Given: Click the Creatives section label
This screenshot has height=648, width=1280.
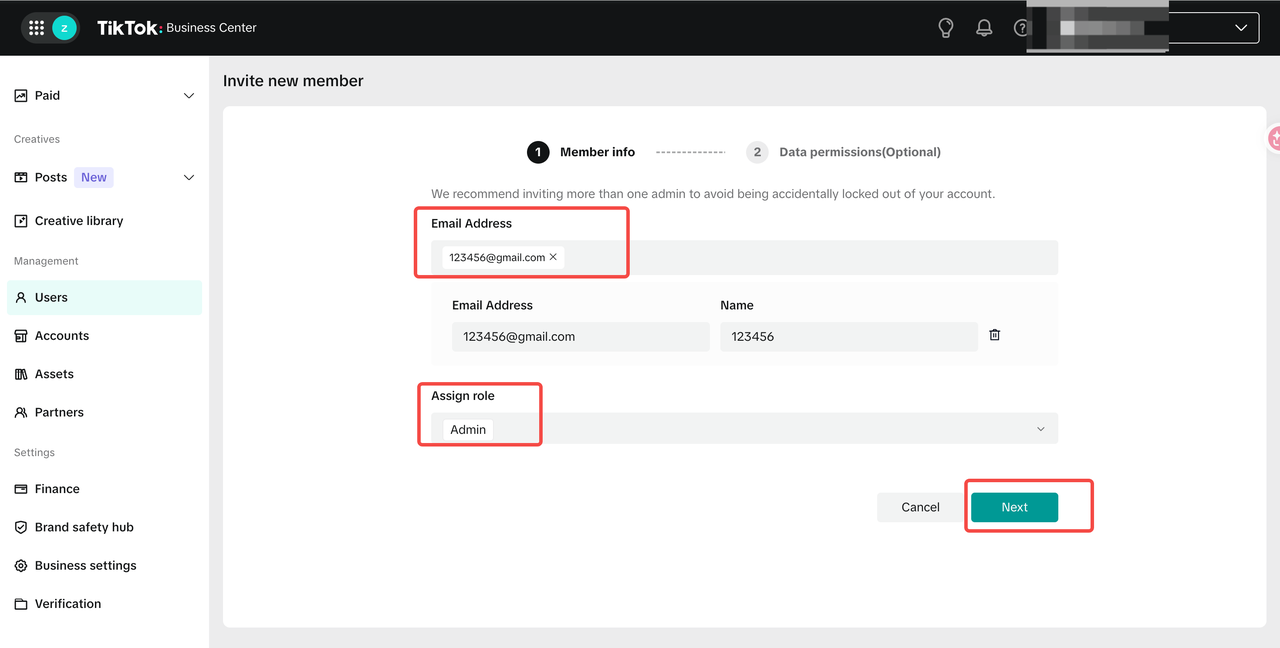Looking at the screenshot, I should click(x=37, y=139).
